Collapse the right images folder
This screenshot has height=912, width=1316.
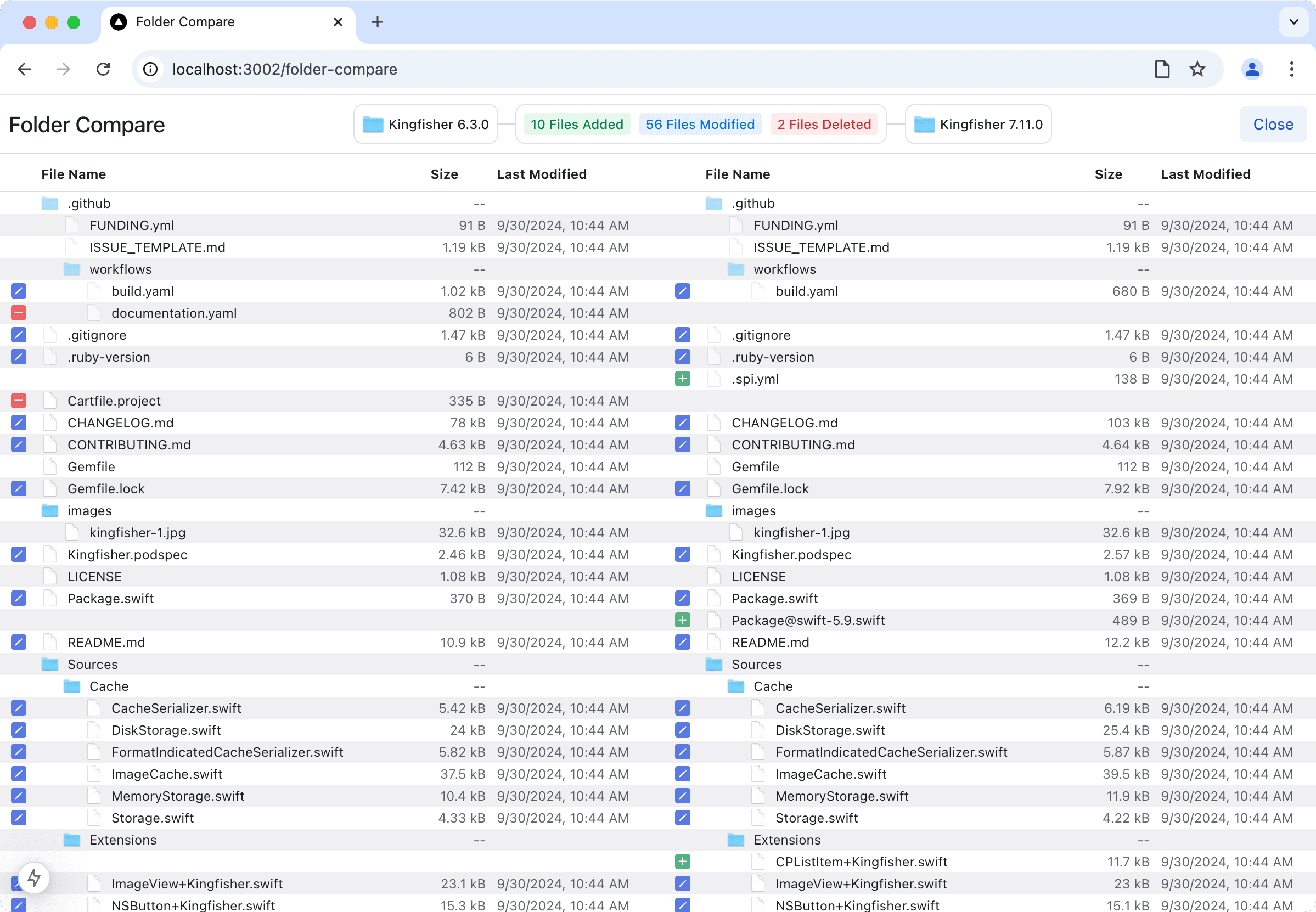pyautogui.click(x=714, y=510)
